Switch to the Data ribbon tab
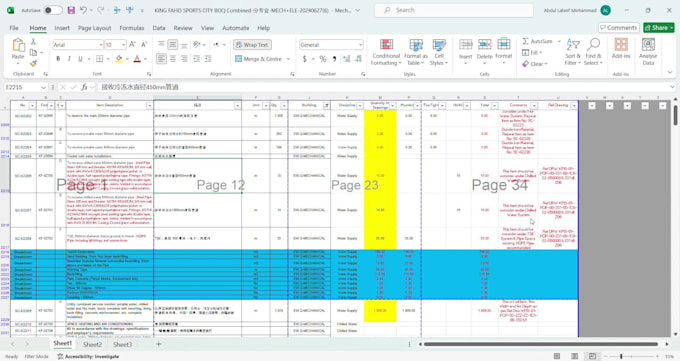The width and height of the screenshot is (680, 361). [x=159, y=28]
